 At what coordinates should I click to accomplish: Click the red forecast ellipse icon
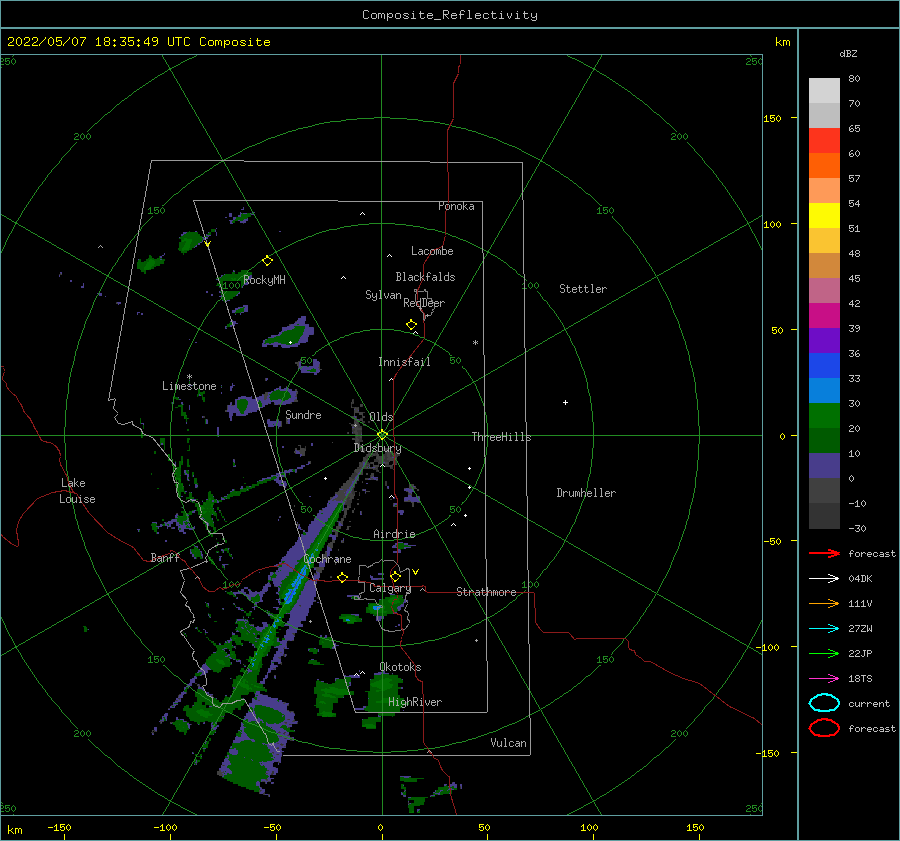(x=824, y=728)
